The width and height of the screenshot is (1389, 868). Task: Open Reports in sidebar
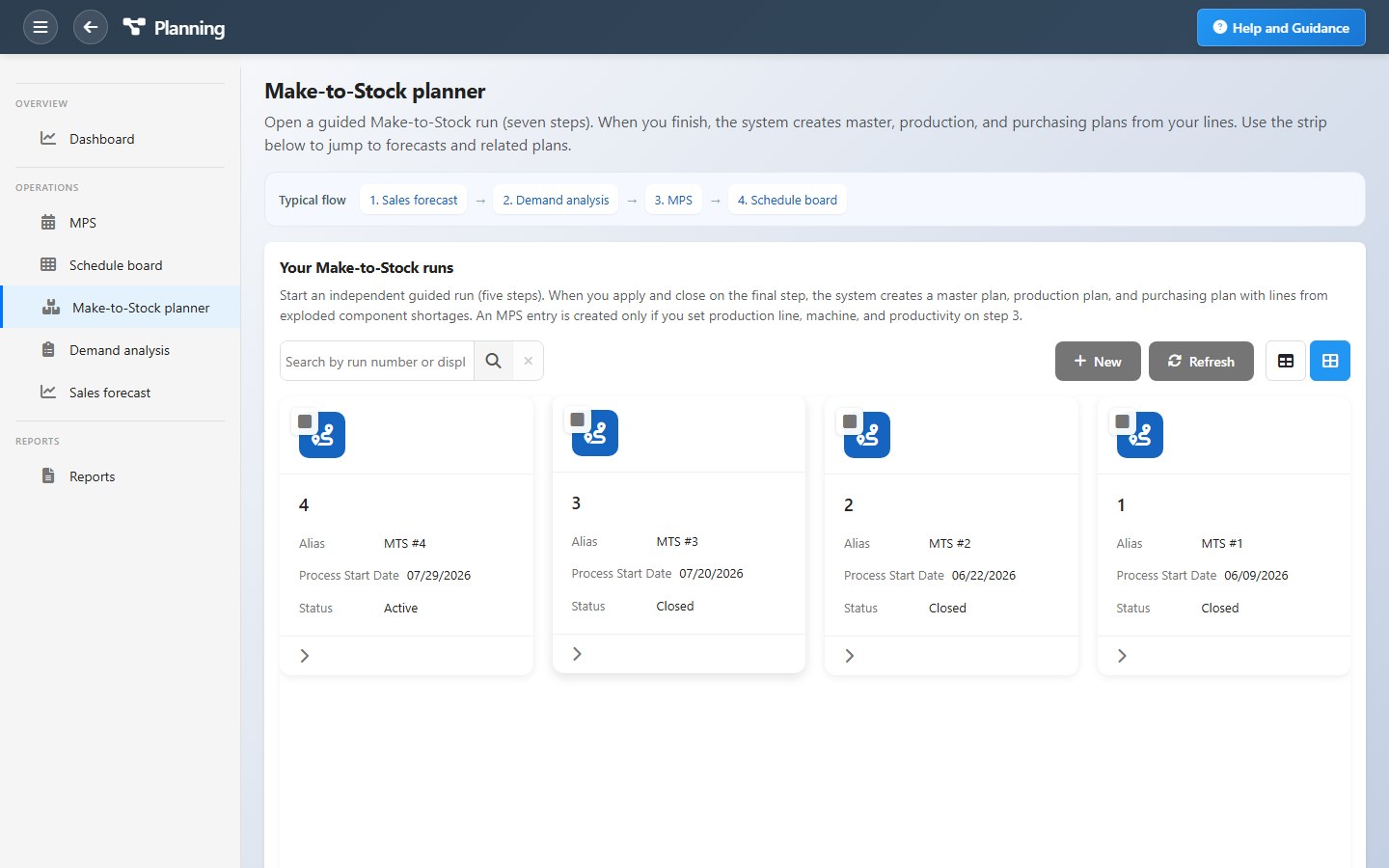(x=121, y=476)
